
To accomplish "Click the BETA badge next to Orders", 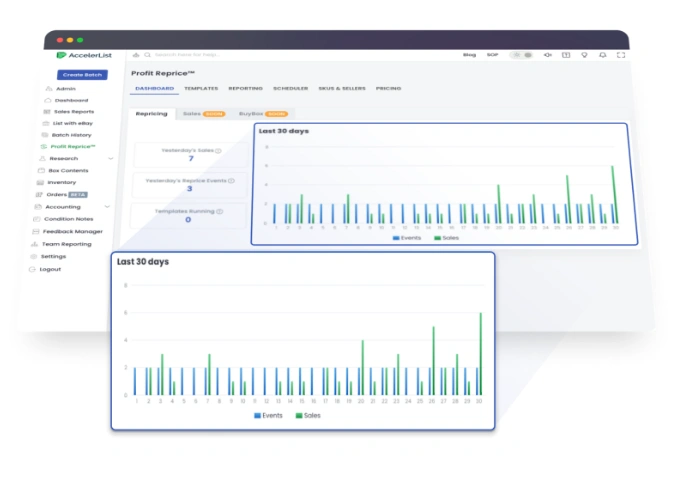I will click(x=78, y=195).
